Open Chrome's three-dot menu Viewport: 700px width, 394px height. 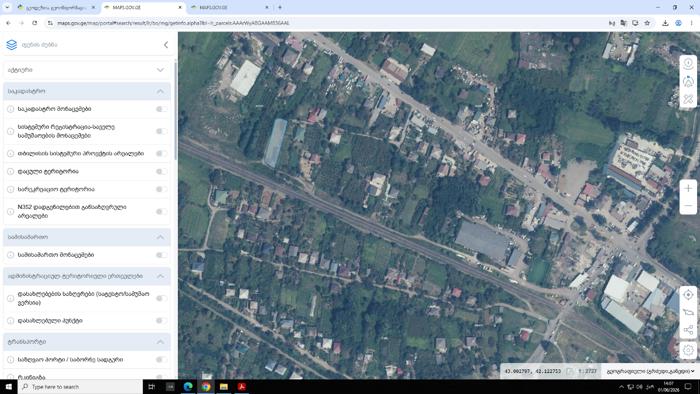(x=692, y=23)
